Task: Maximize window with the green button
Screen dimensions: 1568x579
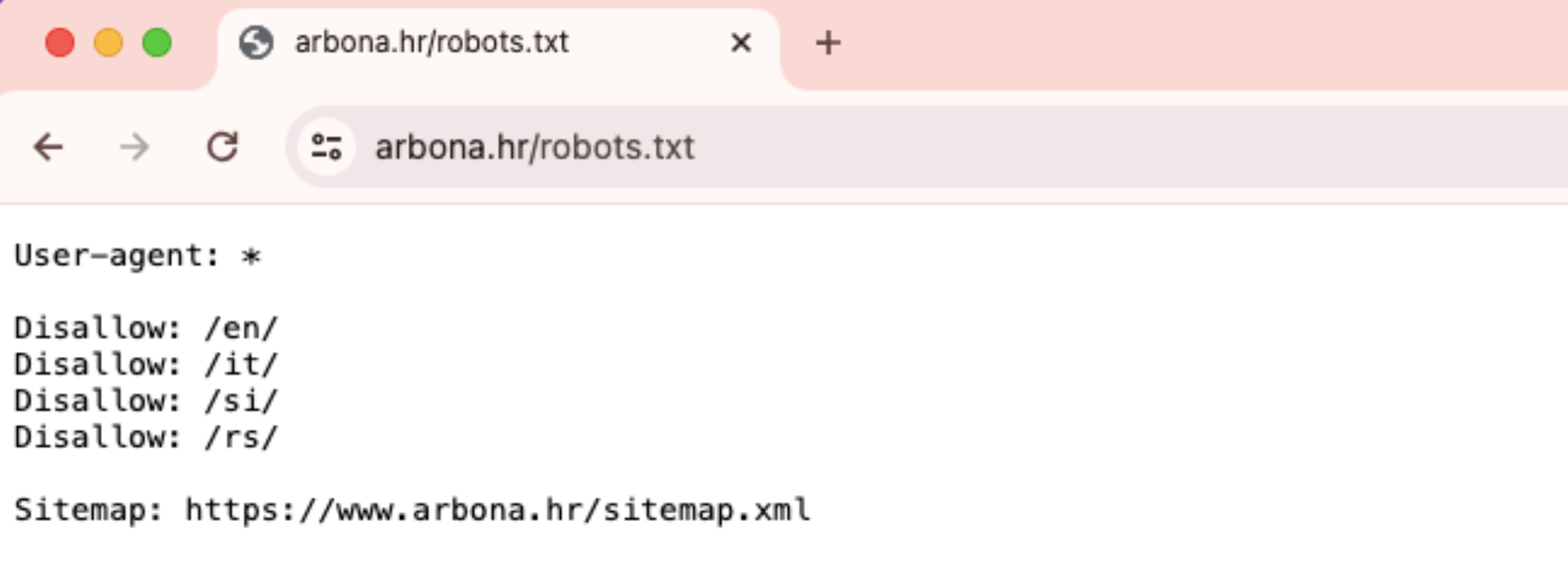Action: pyautogui.click(x=157, y=42)
